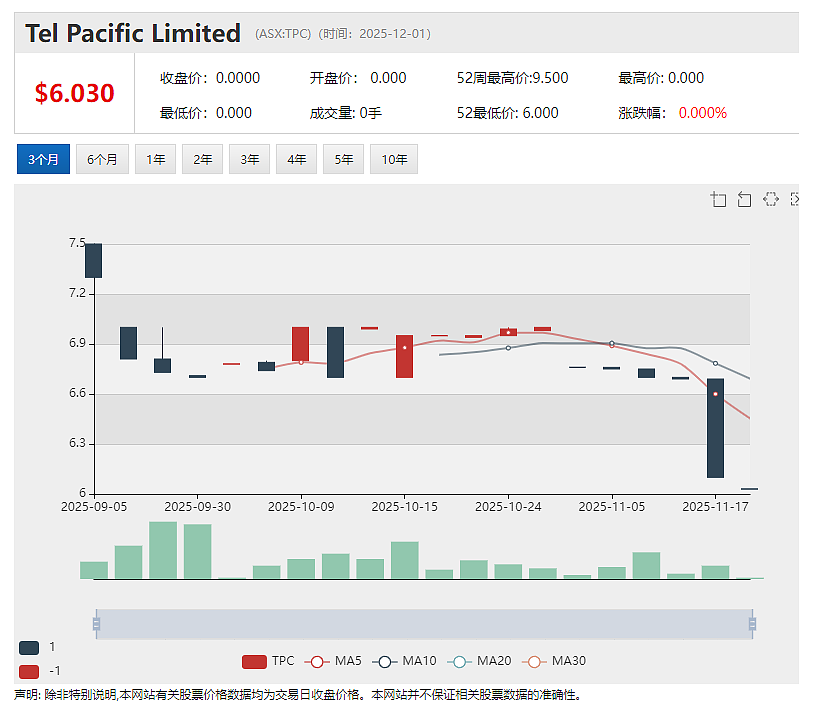
Task: Toggle the MA5 line legend
Action: tap(333, 661)
